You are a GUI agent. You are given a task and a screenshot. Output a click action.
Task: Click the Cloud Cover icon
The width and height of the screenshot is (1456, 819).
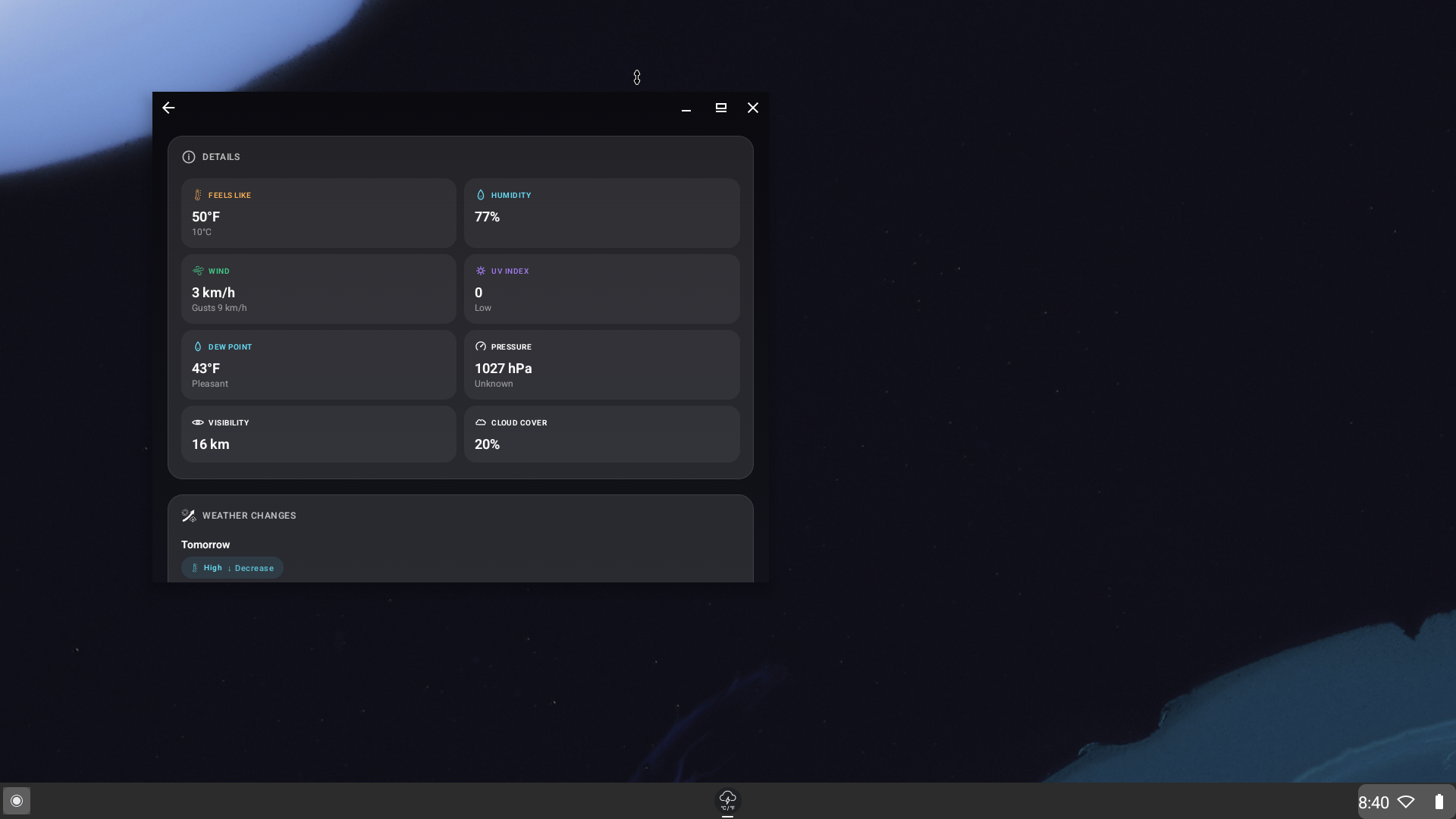(x=480, y=422)
